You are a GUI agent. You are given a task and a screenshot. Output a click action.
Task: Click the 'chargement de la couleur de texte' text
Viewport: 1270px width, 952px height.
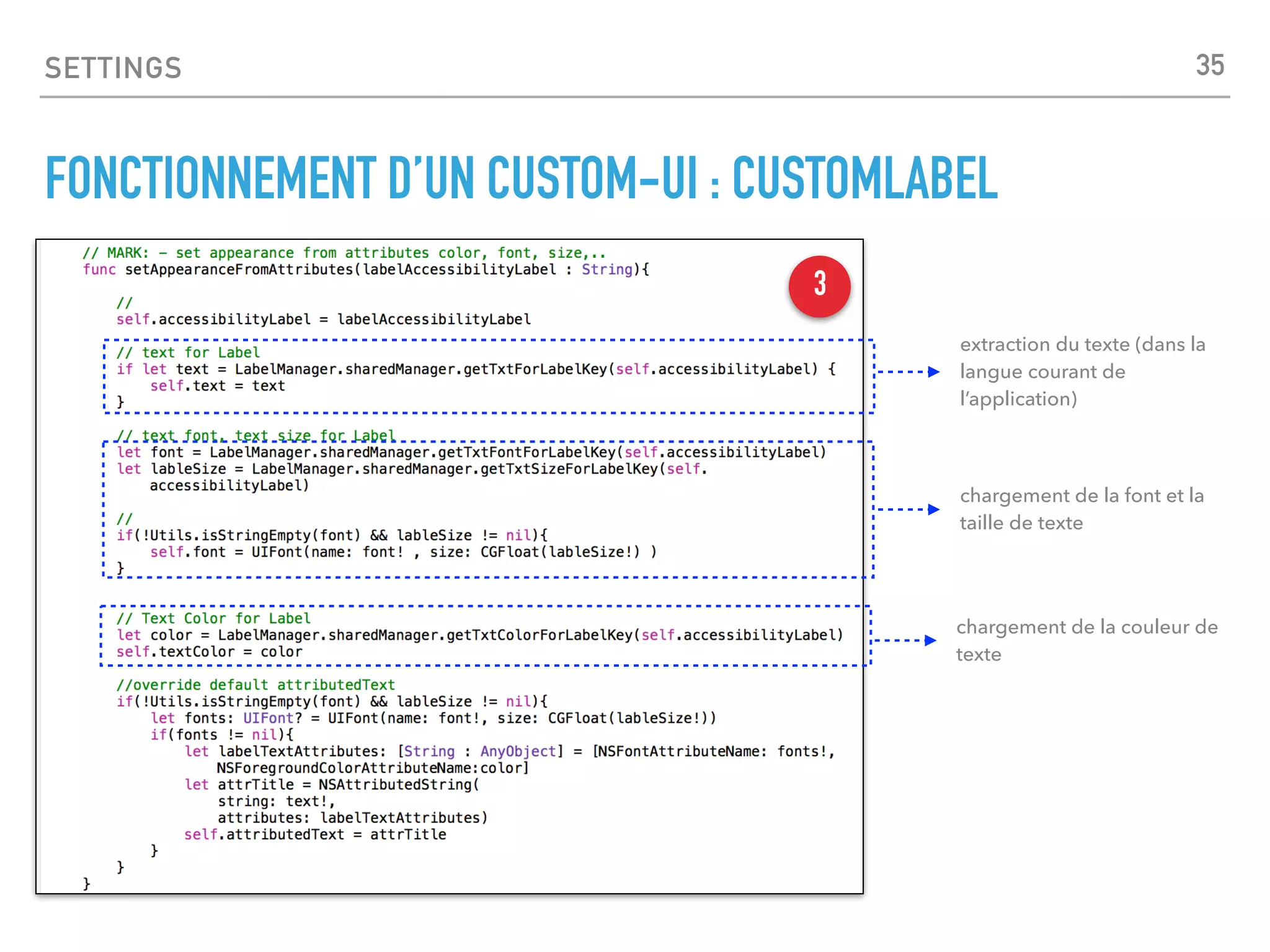point(1087,641)
